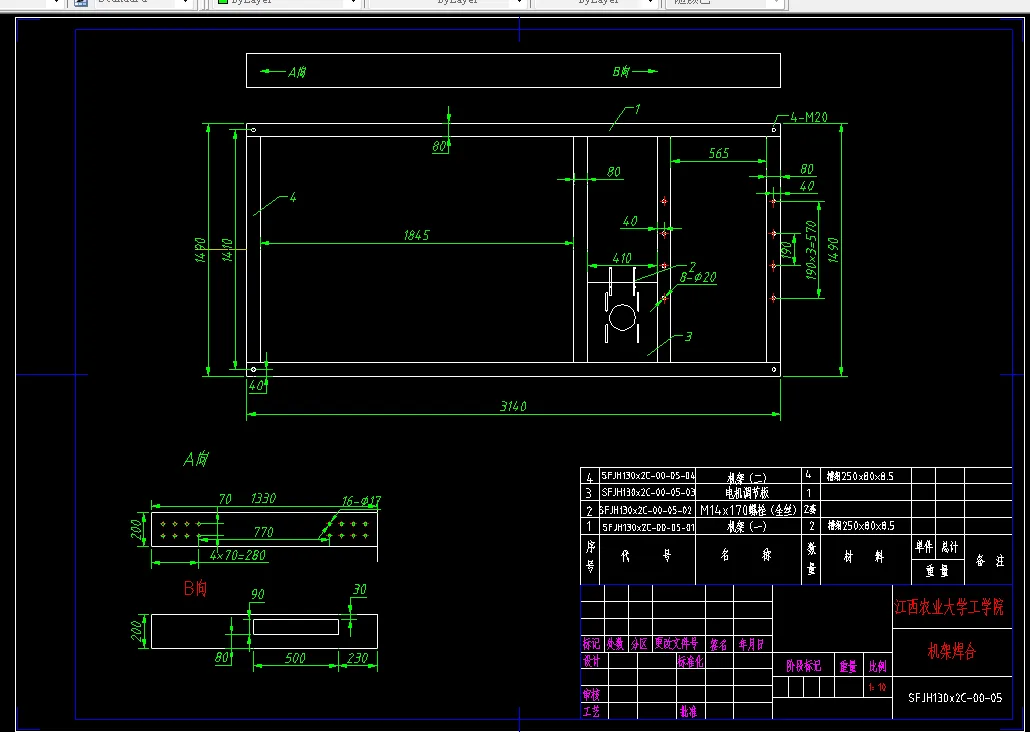Select the 江西农业大学工学院 title text
Screen dimensions: 1030x732
tap(949, 607)
